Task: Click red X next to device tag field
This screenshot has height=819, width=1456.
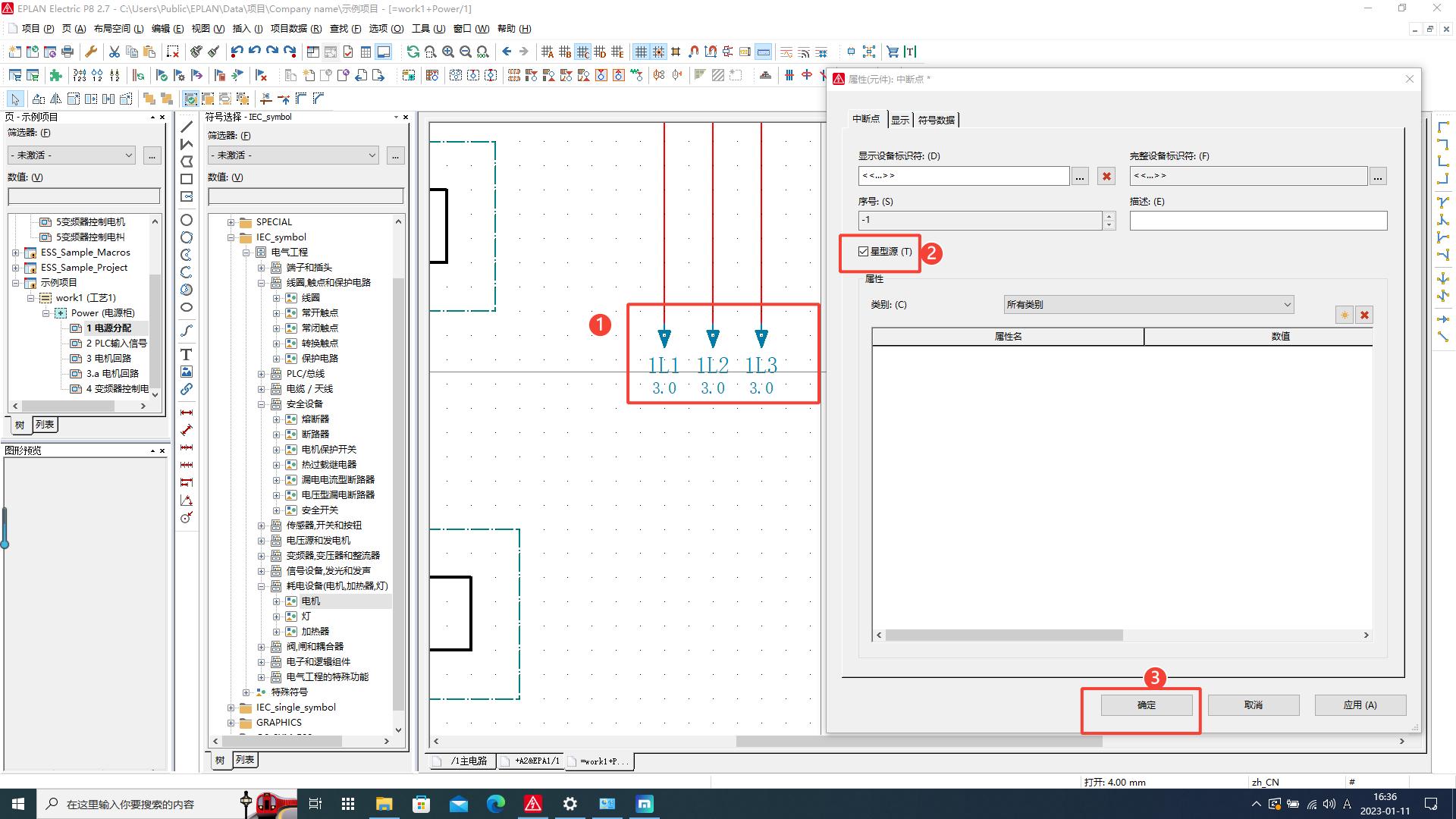Action: [x=1106, y=176]
